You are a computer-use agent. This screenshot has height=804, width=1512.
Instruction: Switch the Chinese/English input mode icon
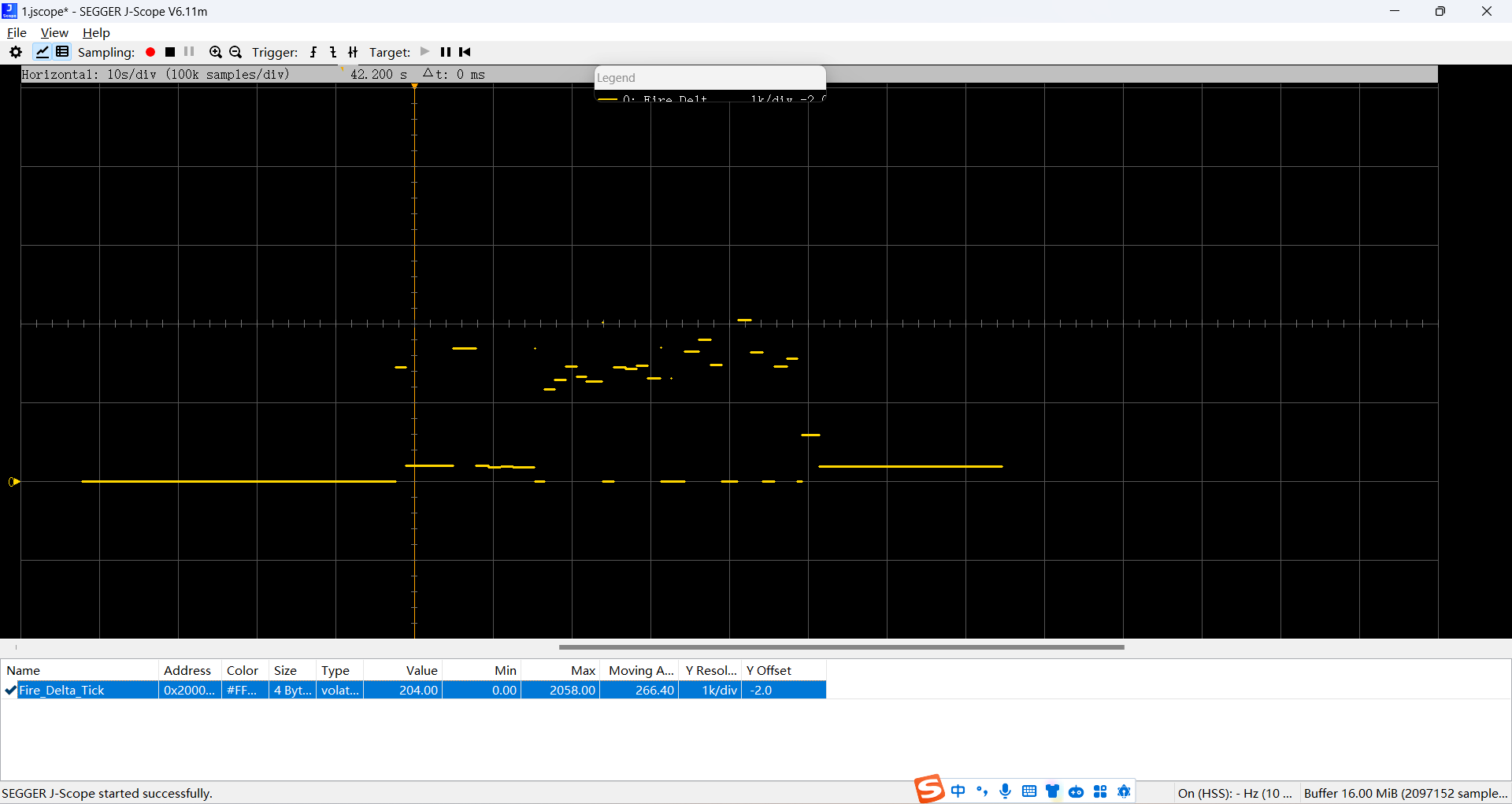point(958,791)
